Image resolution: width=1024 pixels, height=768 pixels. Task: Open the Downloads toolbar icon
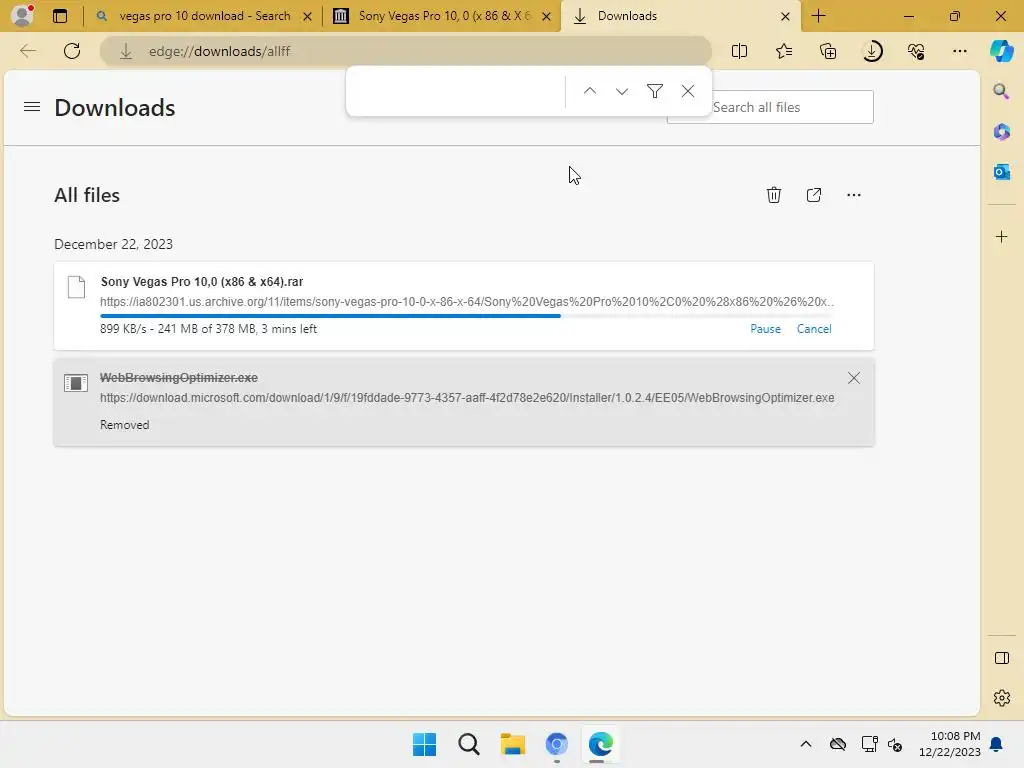(872, 51)
